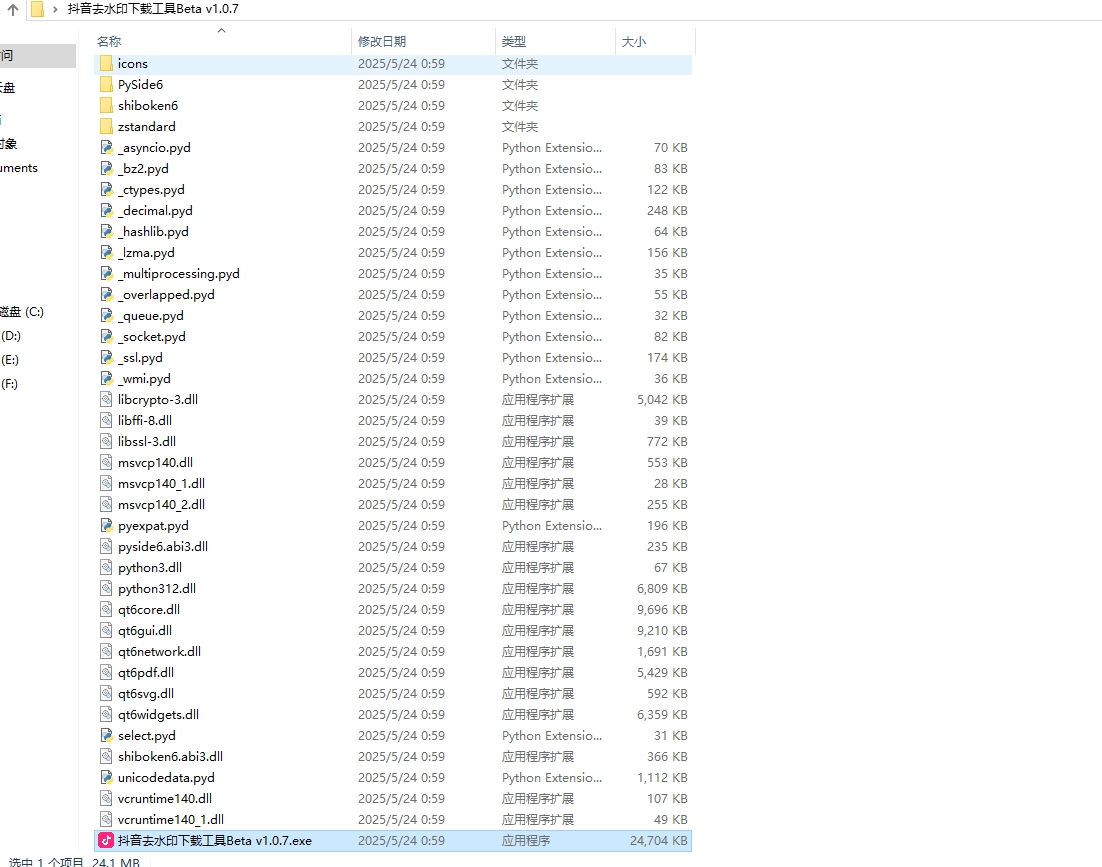Click the libcrypto-3.dll file icon

click(106, 400)
